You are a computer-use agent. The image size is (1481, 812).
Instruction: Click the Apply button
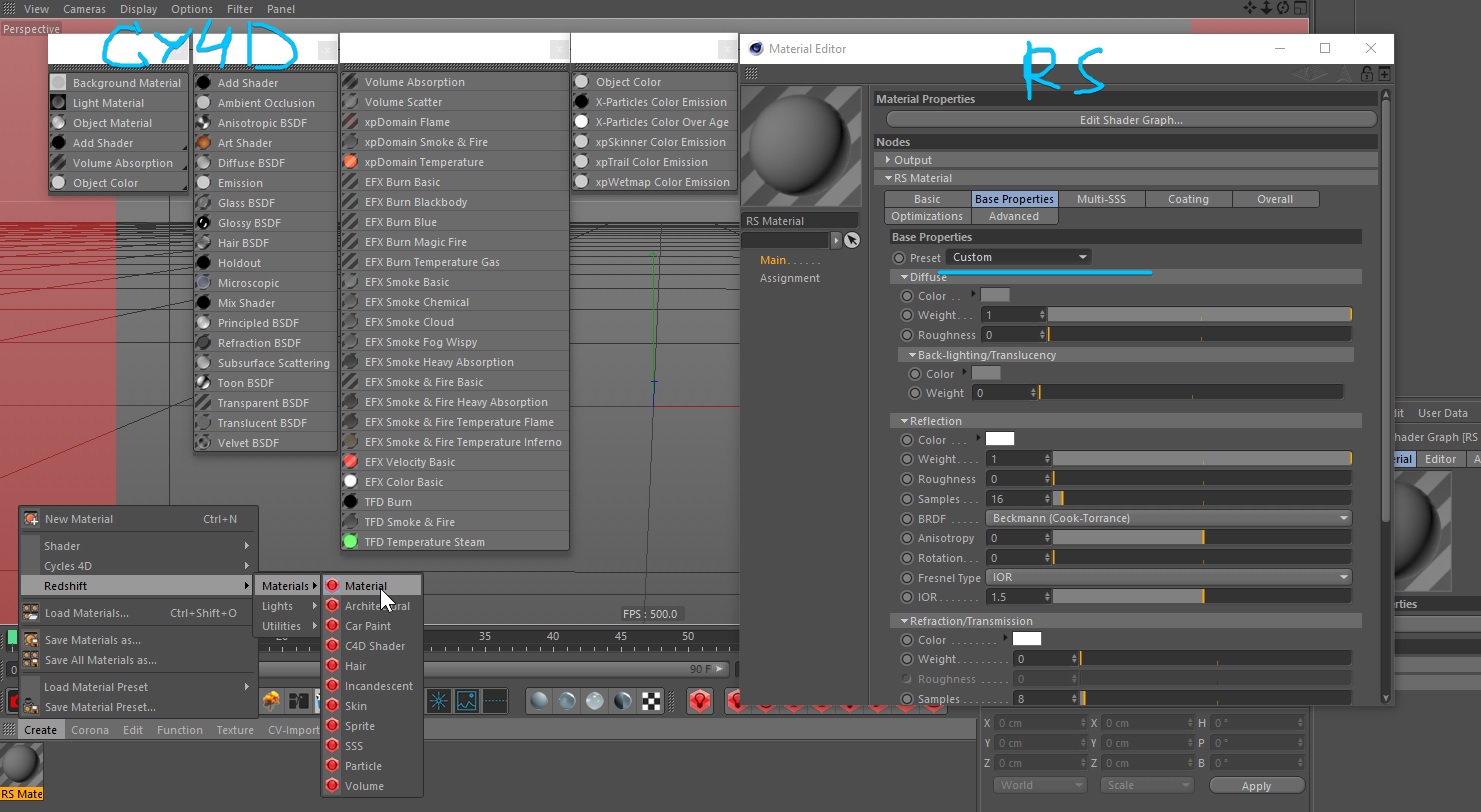1256,786
